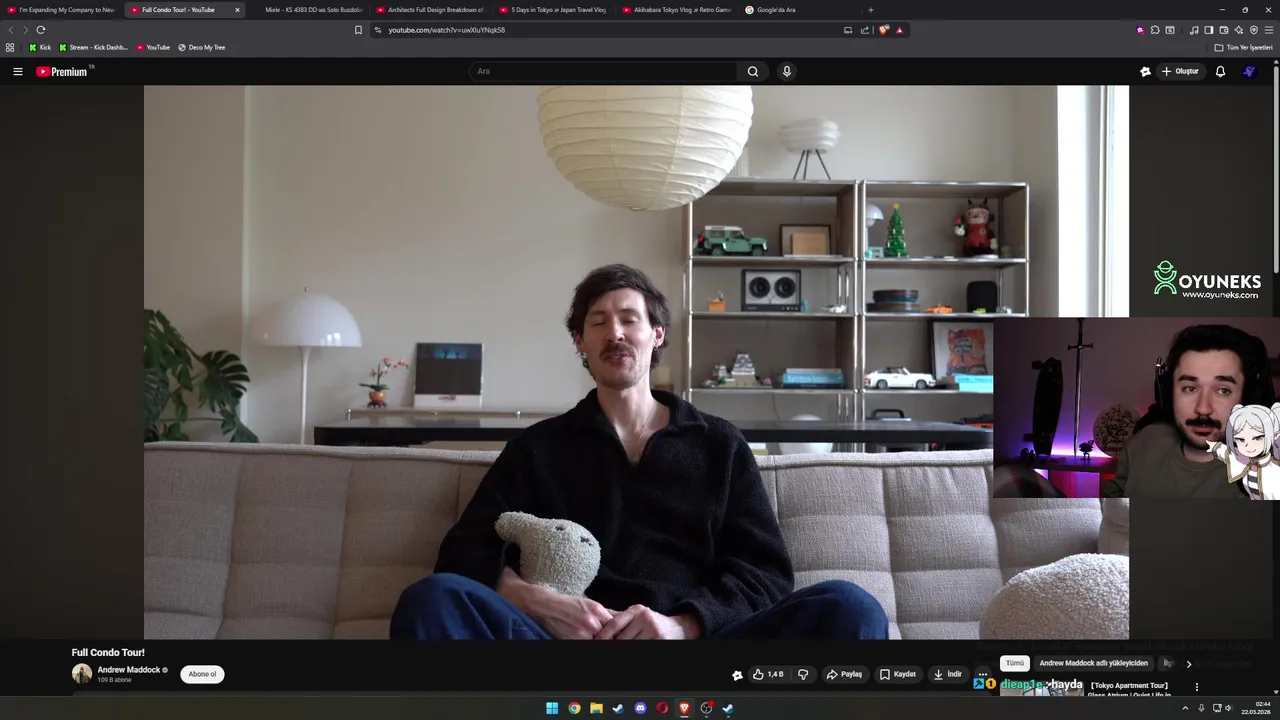Click the search magnifier button
1280x720 pixels.
pyautogui.click(x=753, y=71)
